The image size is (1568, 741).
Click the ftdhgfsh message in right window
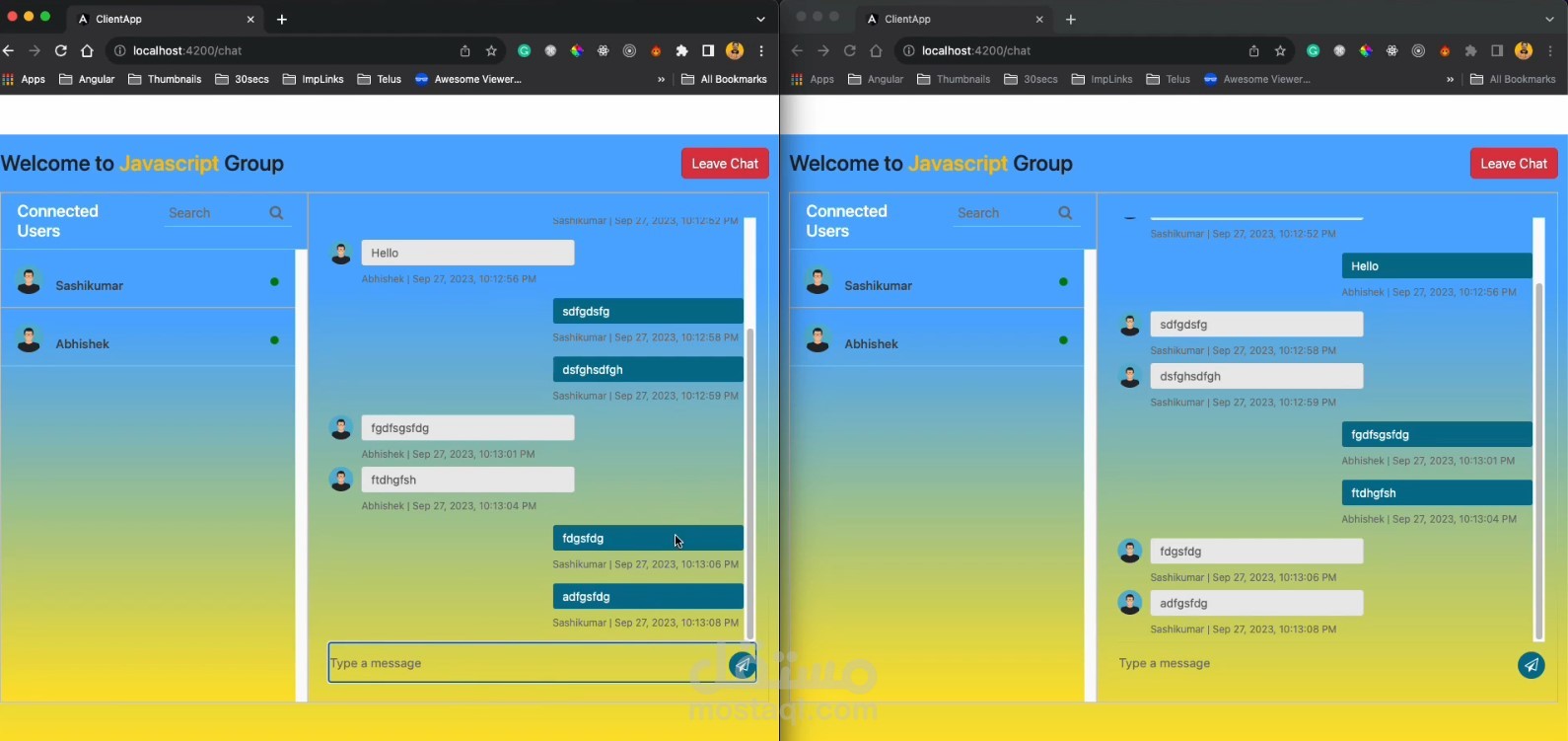click(1437, 492)
